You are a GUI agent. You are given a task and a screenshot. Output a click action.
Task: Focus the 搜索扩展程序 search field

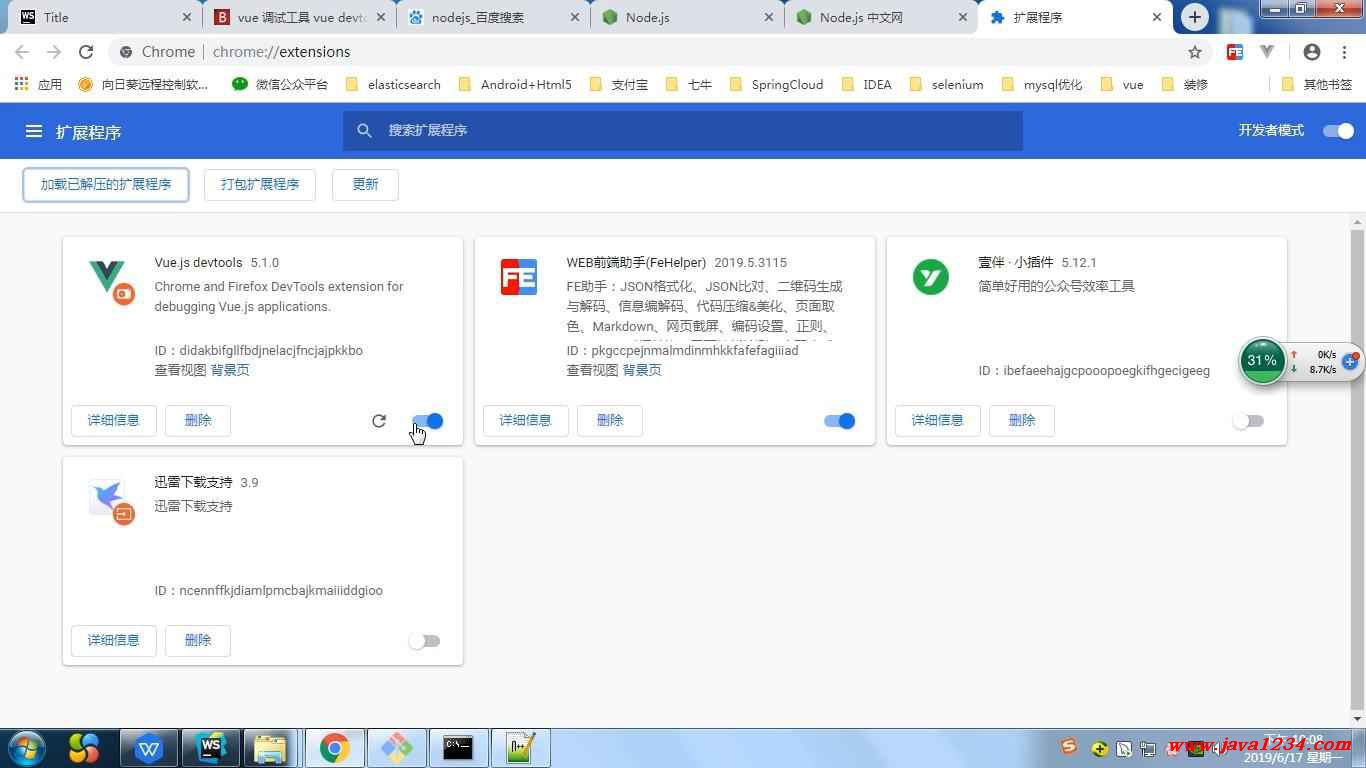pos(683,131)
